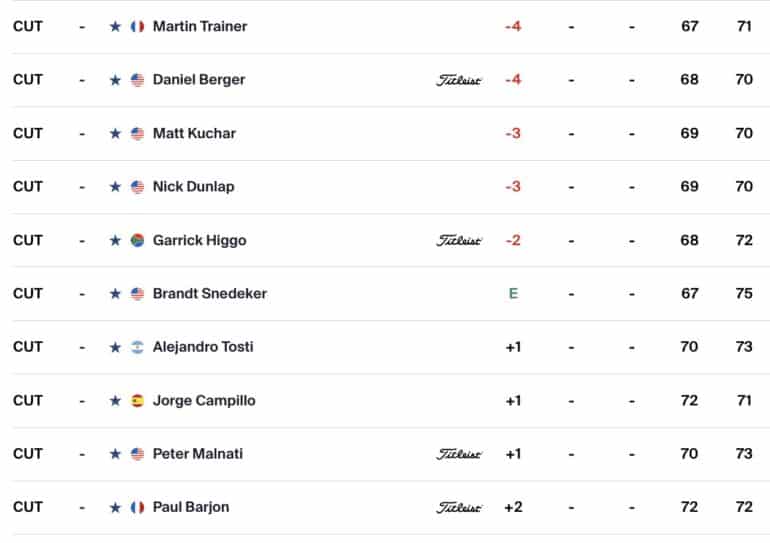Toggle favorite star for Daniel Berger
This screenshot has width=770, height=543.
tap(115, 80)
